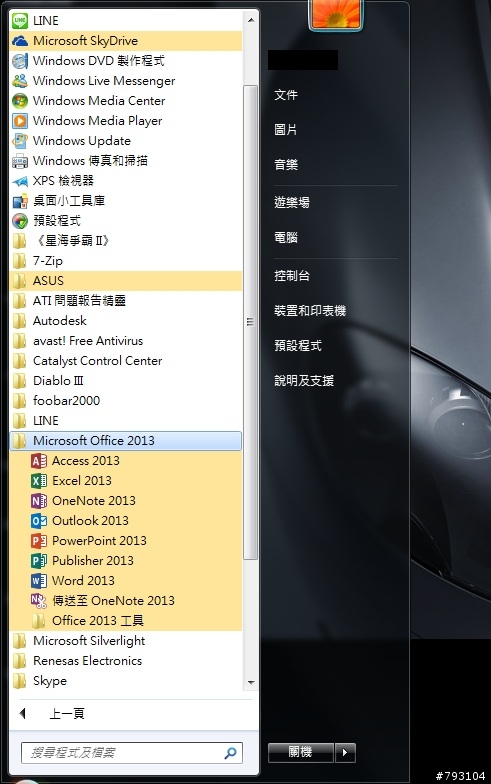Launch Publisher 2013 icon
The height and width of the screenshot is (784, 491).
pos(38,560)
